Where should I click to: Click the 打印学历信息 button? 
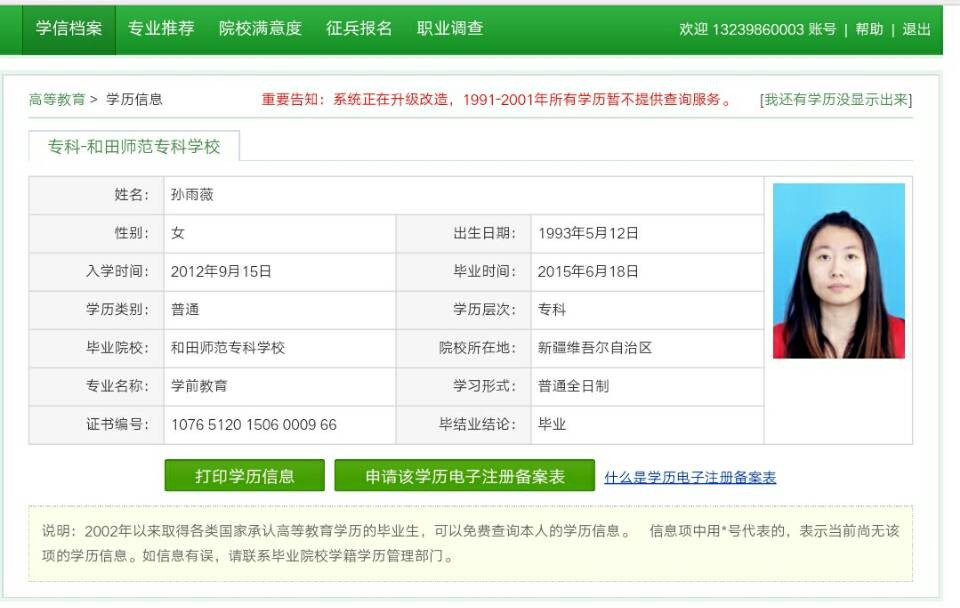pos(245,476)
